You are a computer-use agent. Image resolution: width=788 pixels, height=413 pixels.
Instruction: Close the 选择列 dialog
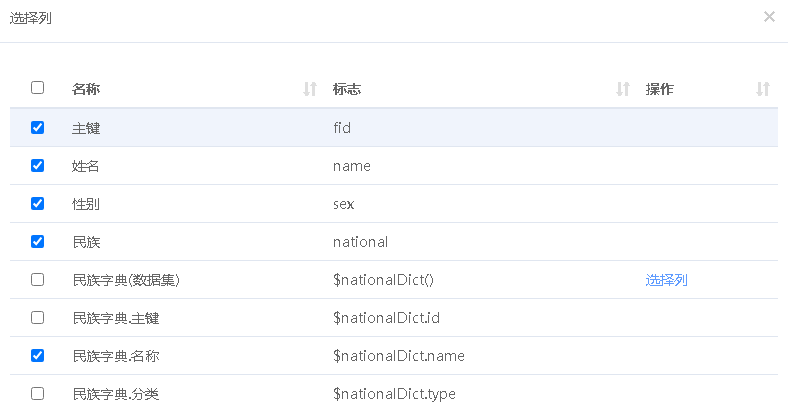click(x=769, y=17)
